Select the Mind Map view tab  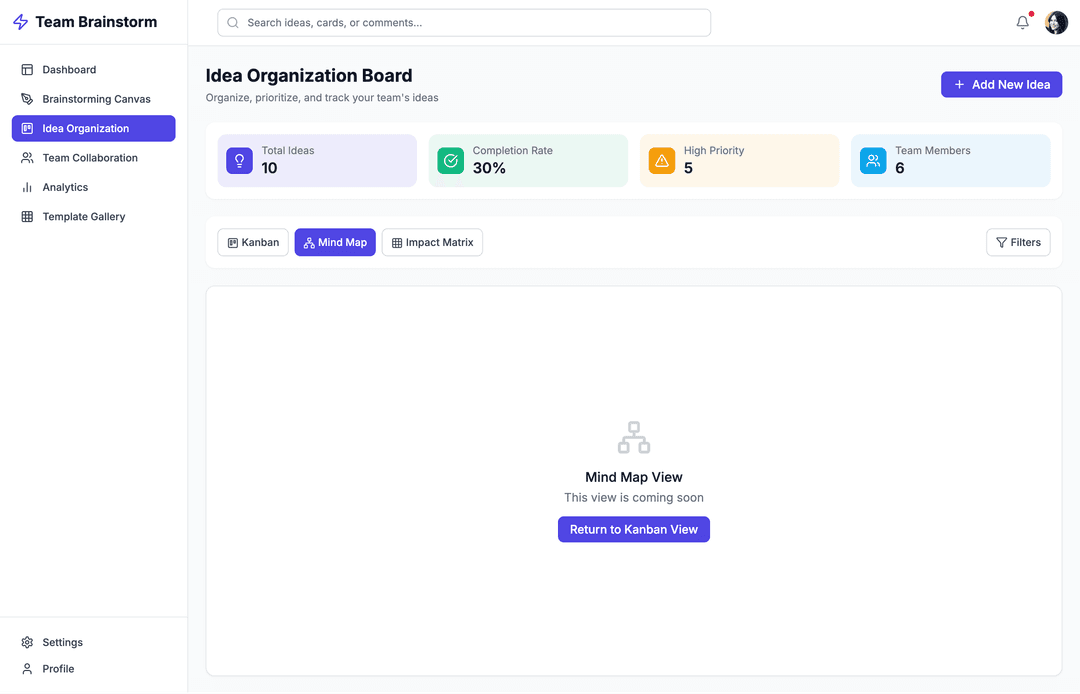tap(335, 243)
